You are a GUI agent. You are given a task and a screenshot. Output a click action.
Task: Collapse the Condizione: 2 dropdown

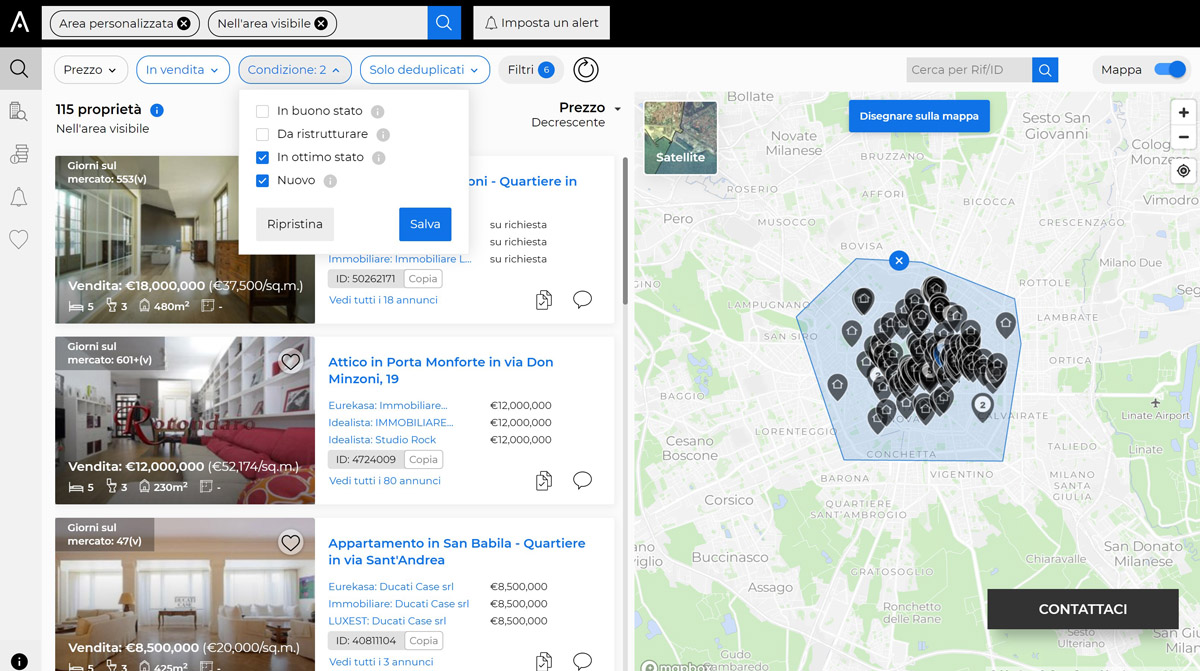295,70
